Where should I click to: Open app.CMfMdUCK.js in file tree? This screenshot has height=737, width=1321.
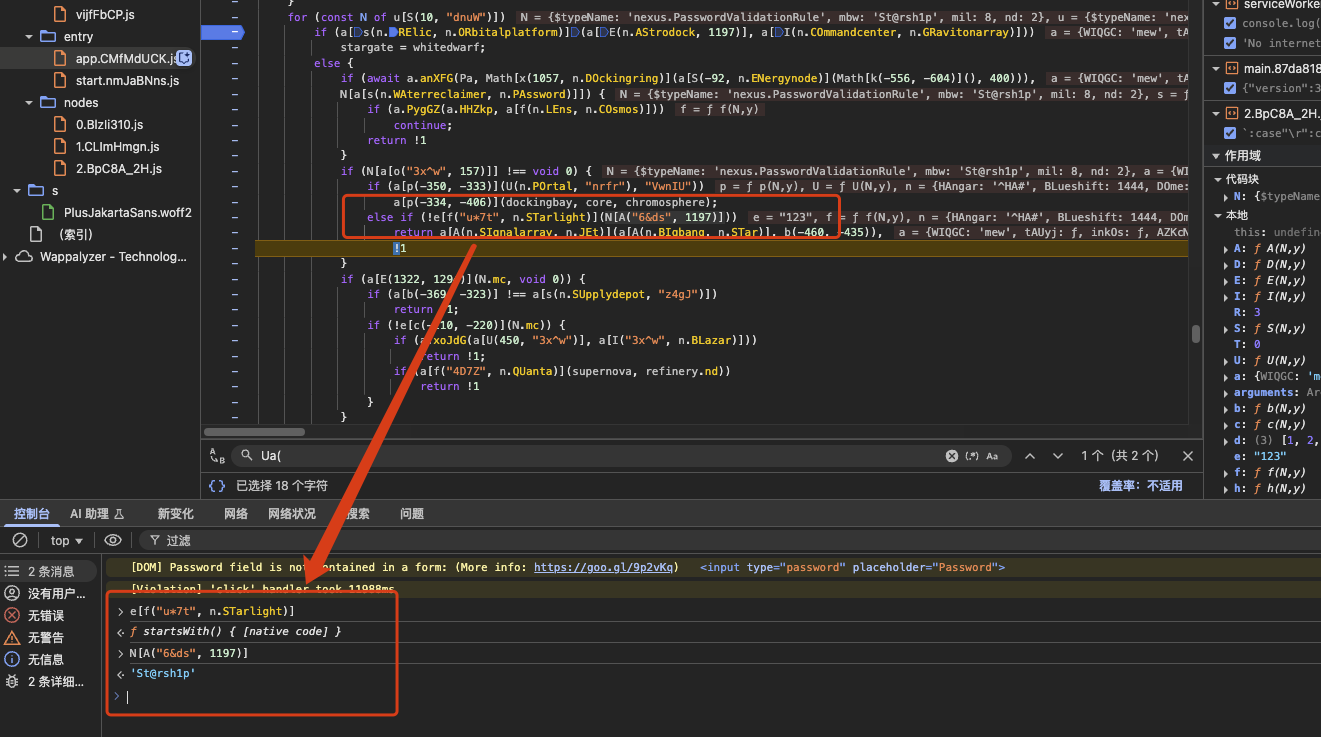(124, 59)
